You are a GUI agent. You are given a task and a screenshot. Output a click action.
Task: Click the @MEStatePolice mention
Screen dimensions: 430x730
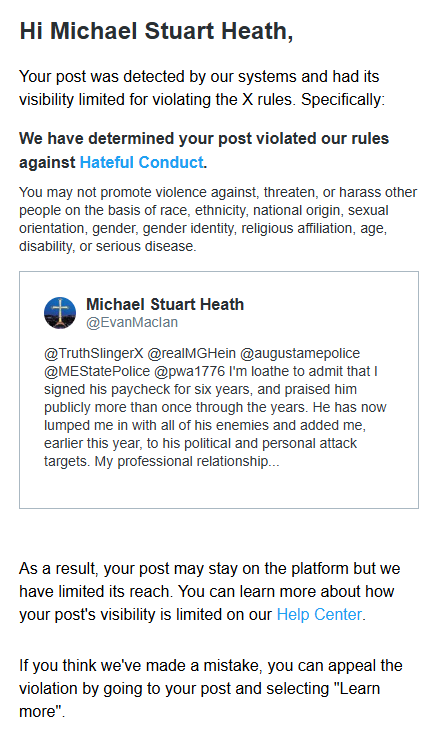pyautogui.click(x=97, y=372)
